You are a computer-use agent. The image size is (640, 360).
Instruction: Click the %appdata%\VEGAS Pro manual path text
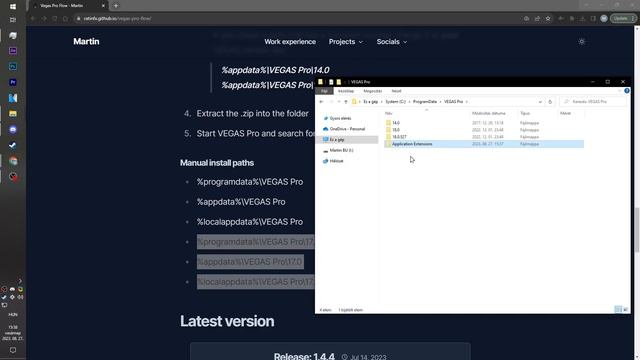tap(241, 202)
